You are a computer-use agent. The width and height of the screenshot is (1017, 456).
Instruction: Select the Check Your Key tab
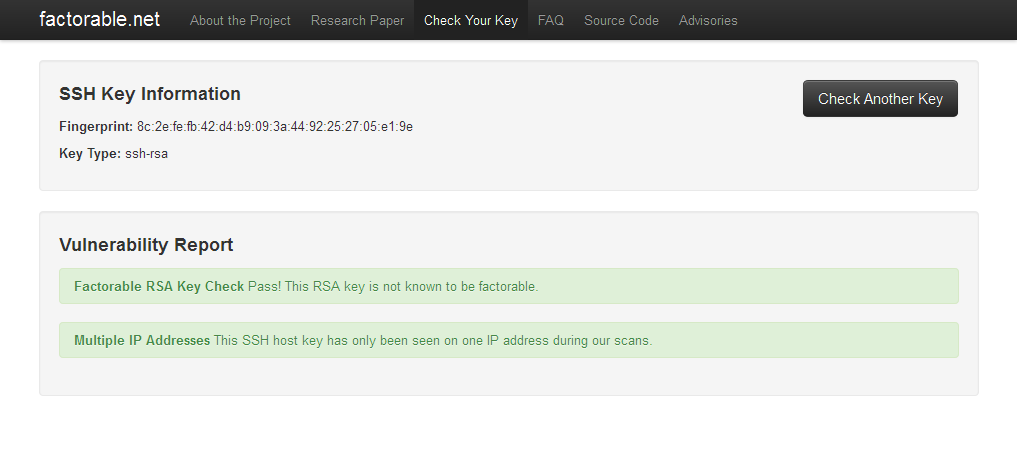pos(471,20)
